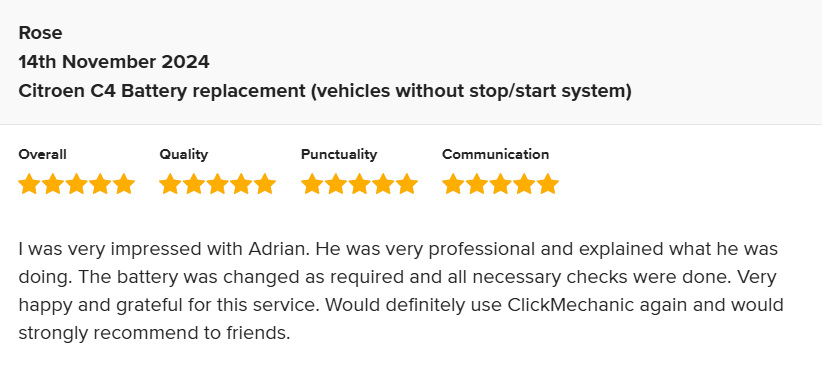Click the fifth star under Overall
This screenshot has width=822, height=369.
[x=124, y=184]
